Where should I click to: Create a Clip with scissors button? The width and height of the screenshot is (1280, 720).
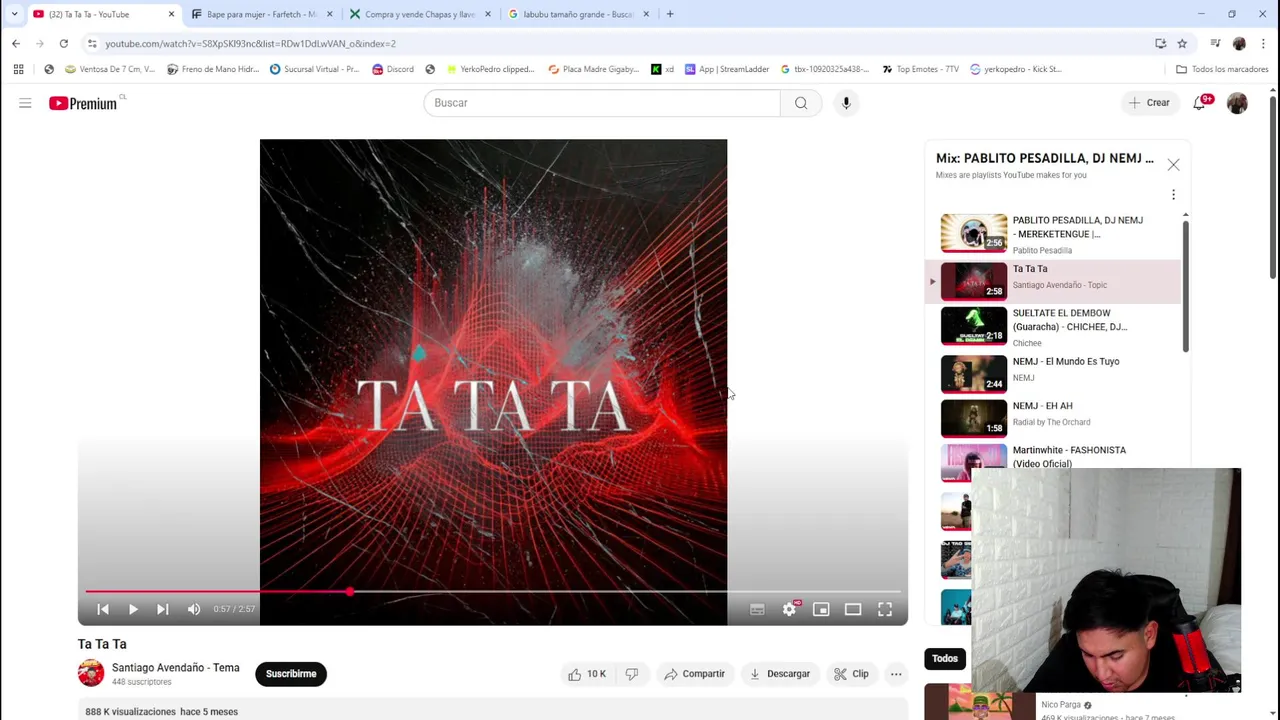(851, 674)
